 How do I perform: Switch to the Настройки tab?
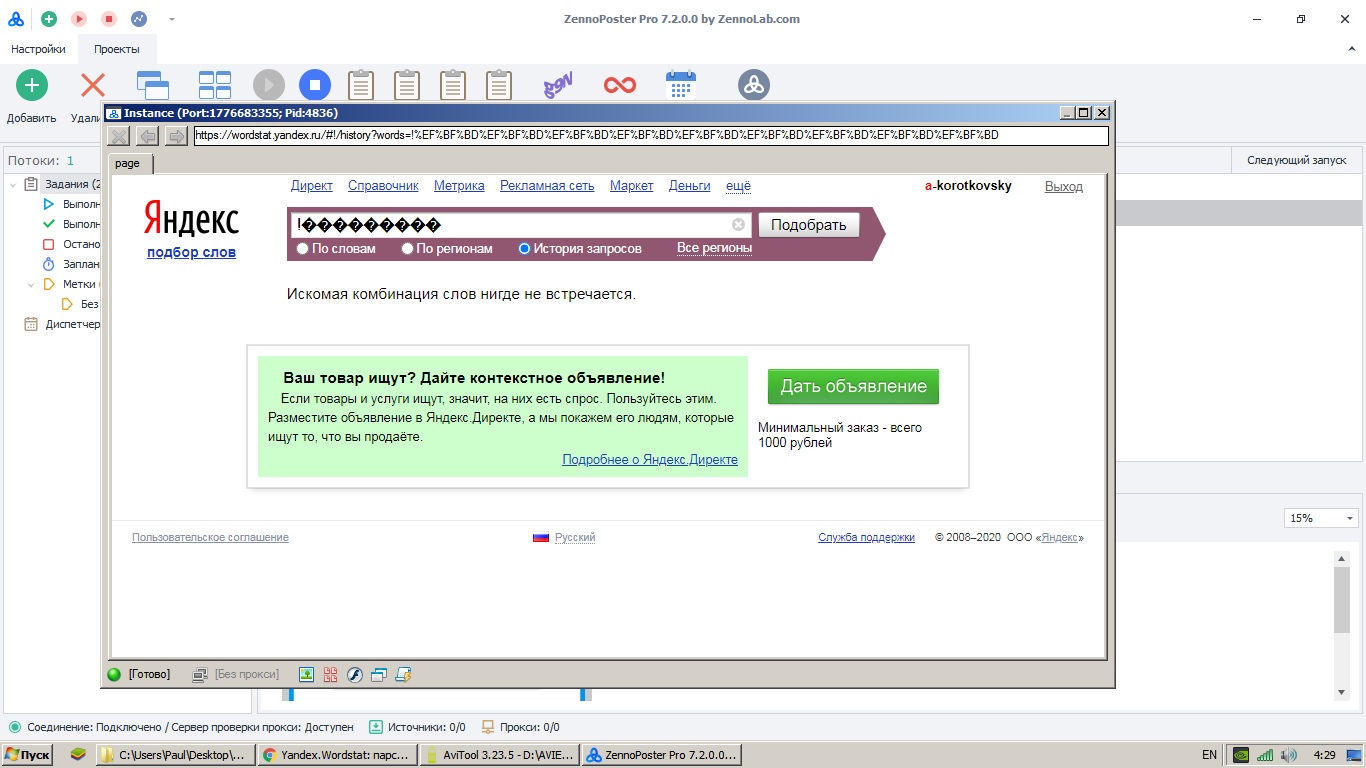click(38, 49)
